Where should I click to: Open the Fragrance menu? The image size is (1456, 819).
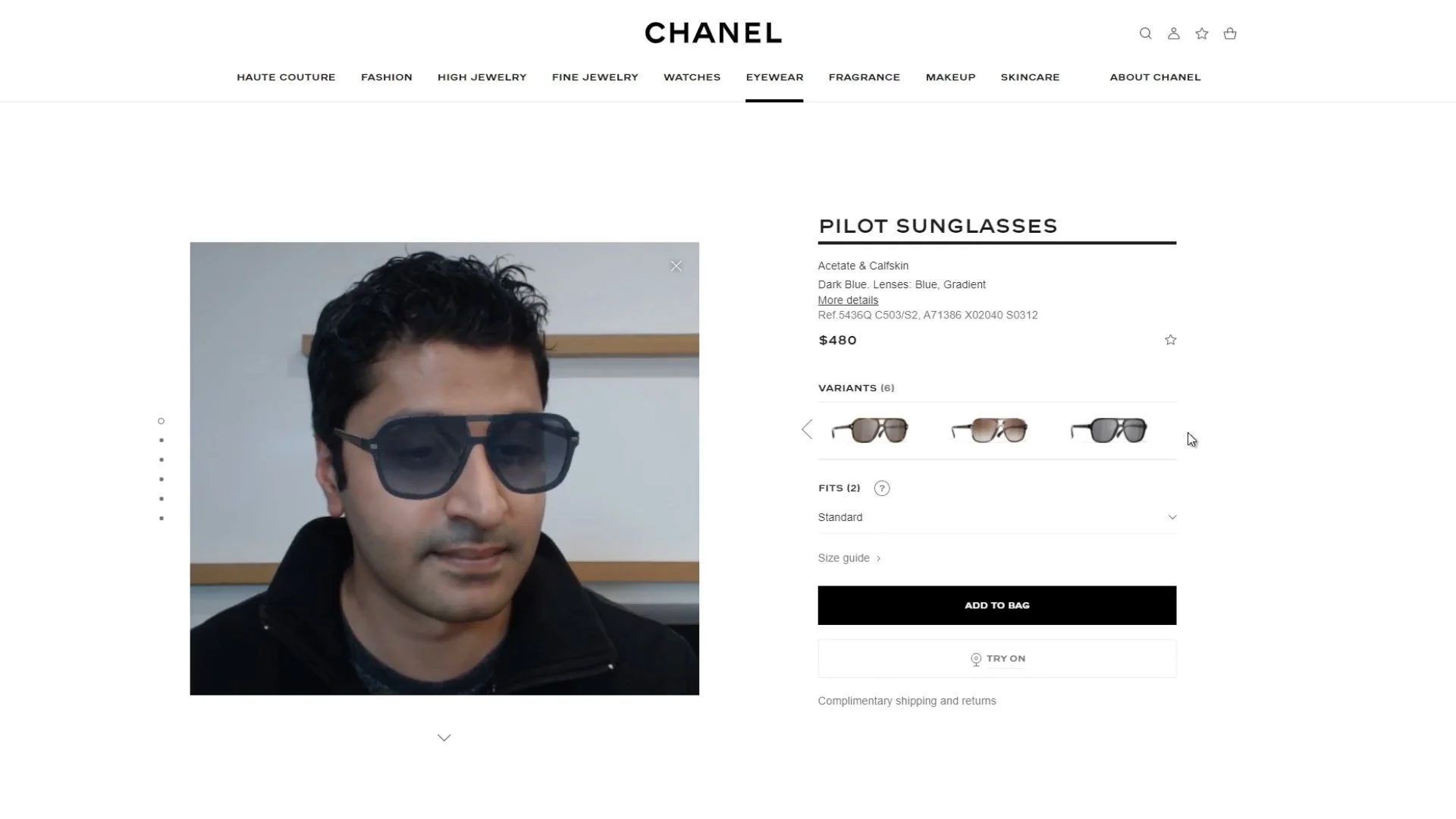(864, 77)
